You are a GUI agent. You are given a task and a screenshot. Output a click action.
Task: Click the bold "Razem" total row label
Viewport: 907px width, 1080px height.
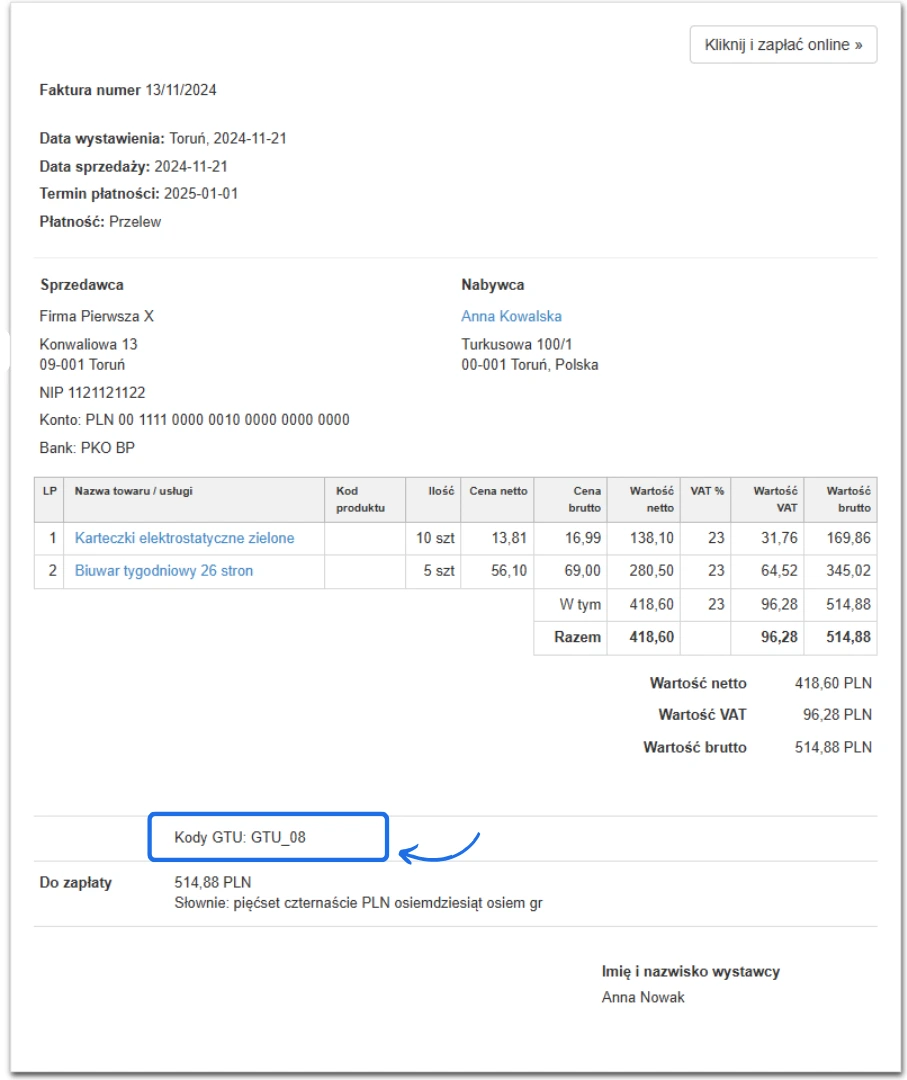point(578,637)
